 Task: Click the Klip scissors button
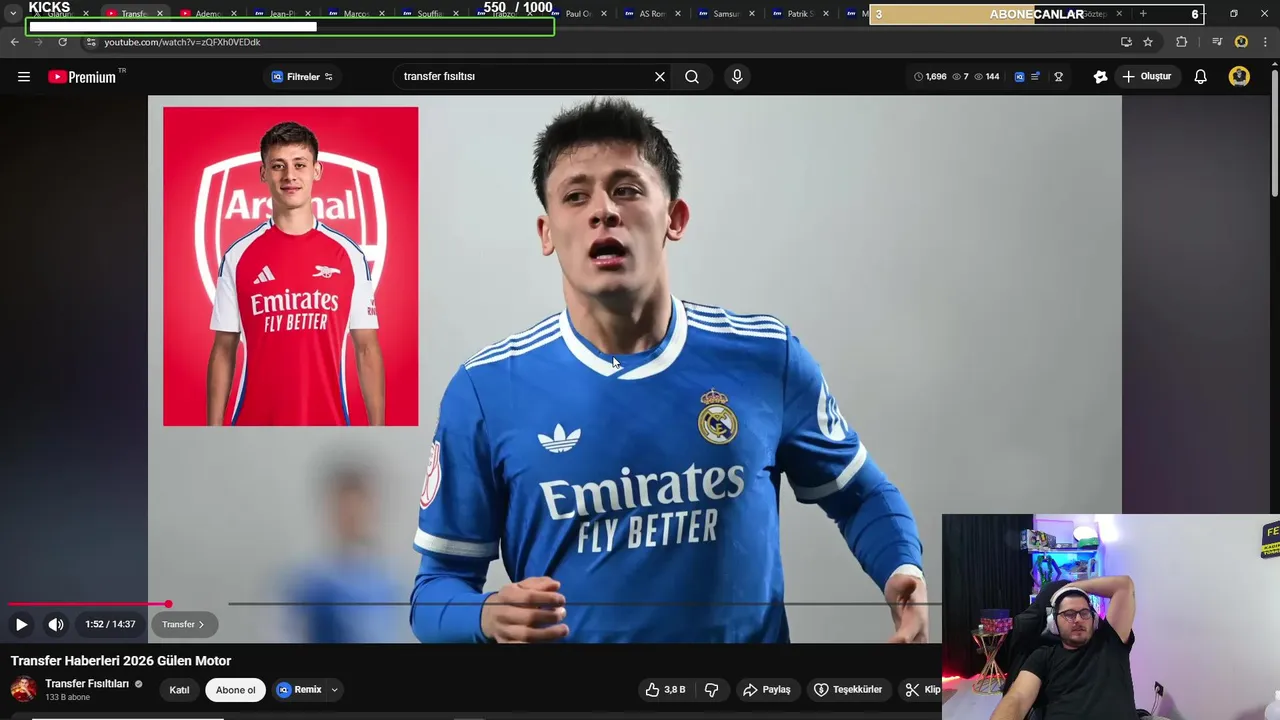(x=921, y=690)
